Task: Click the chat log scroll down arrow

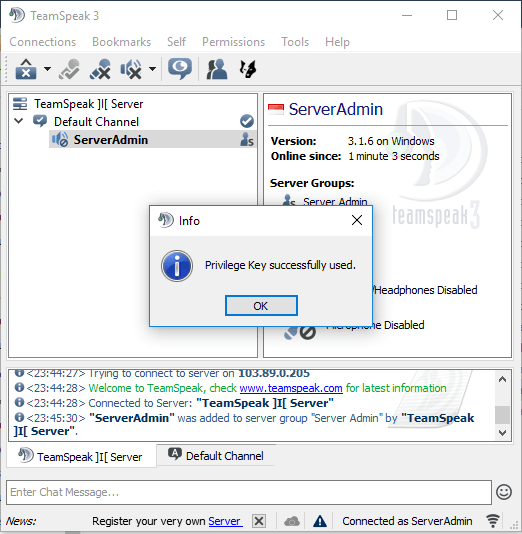Action: click(x=502, y=433)
